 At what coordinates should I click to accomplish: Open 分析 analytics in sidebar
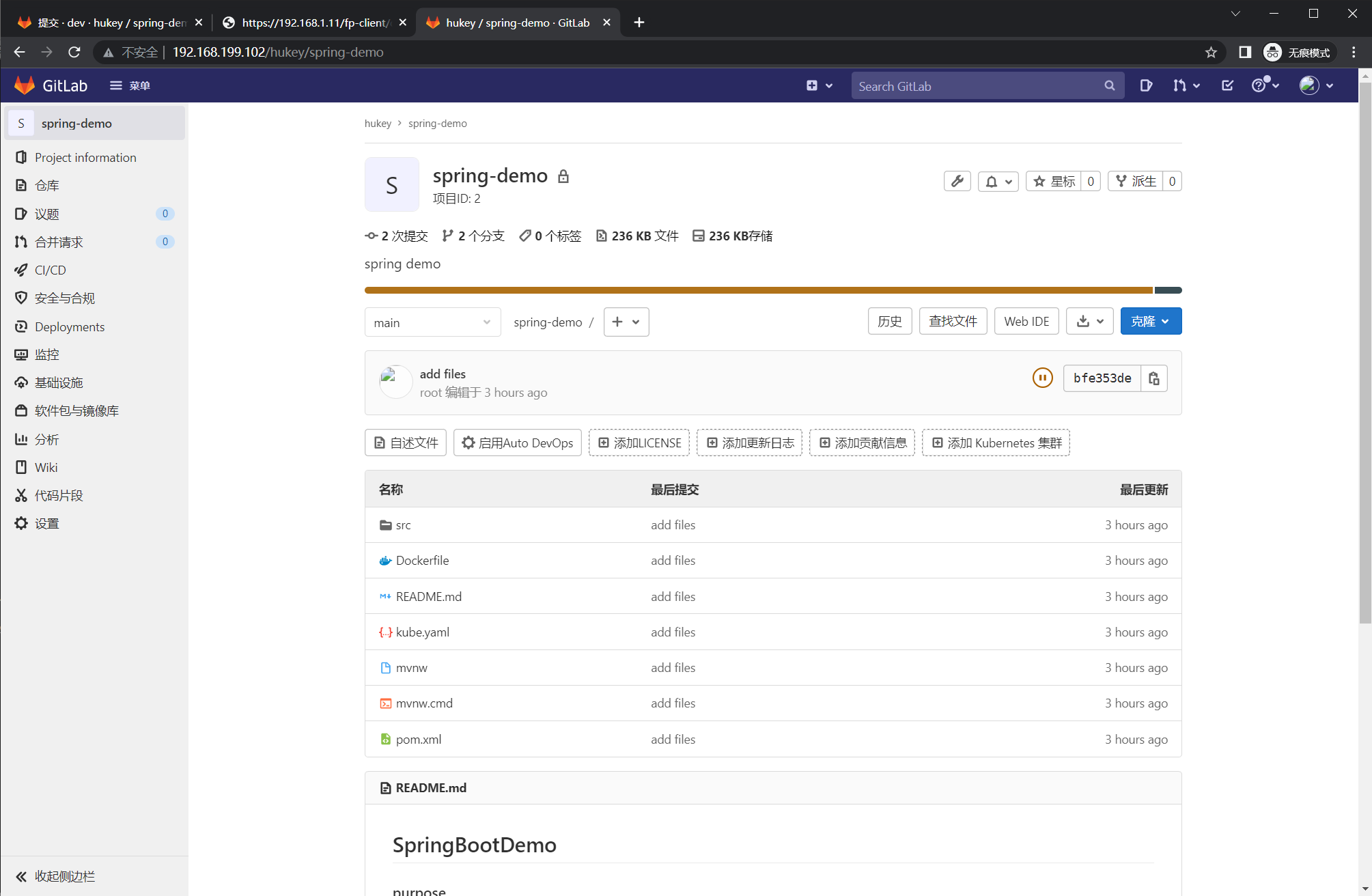pos(47,439)
